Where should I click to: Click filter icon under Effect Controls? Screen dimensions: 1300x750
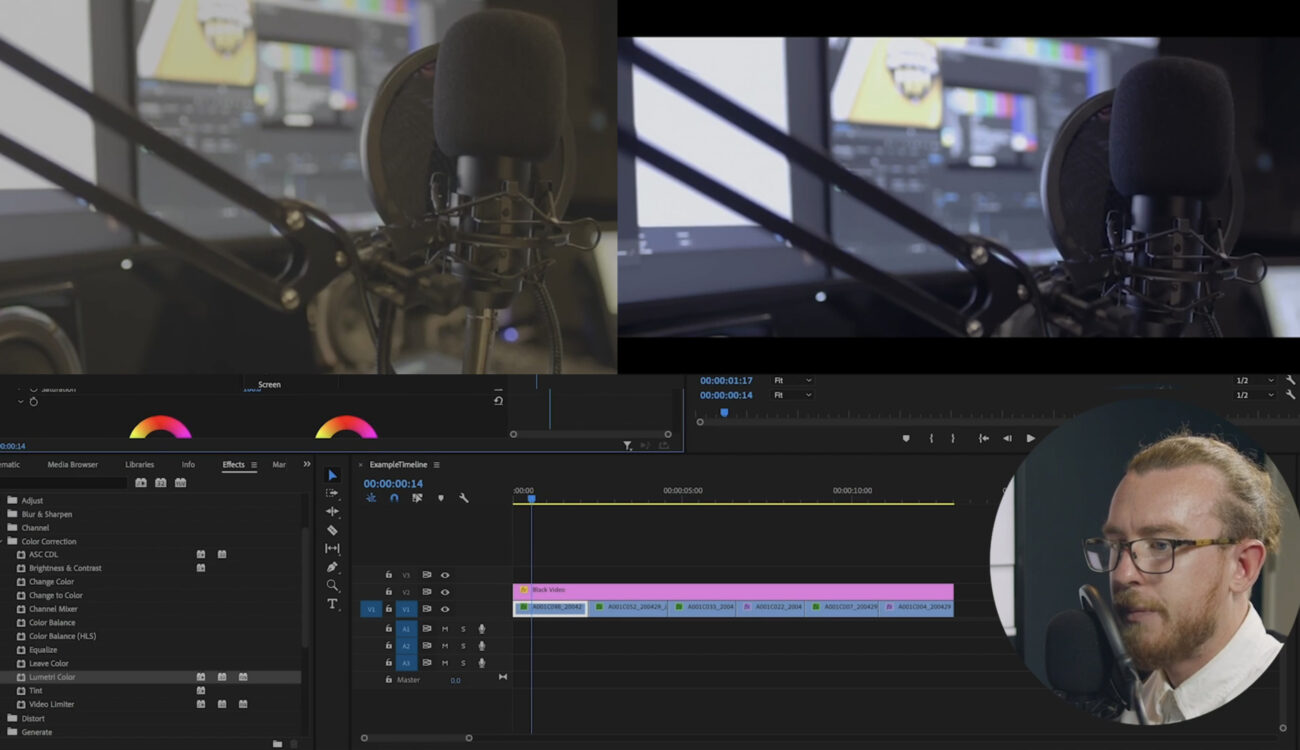click(x=627, y=446)
